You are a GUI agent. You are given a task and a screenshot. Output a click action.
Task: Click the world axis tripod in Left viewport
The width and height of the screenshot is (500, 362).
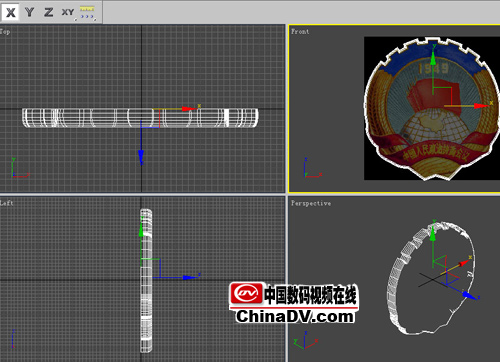13,339
